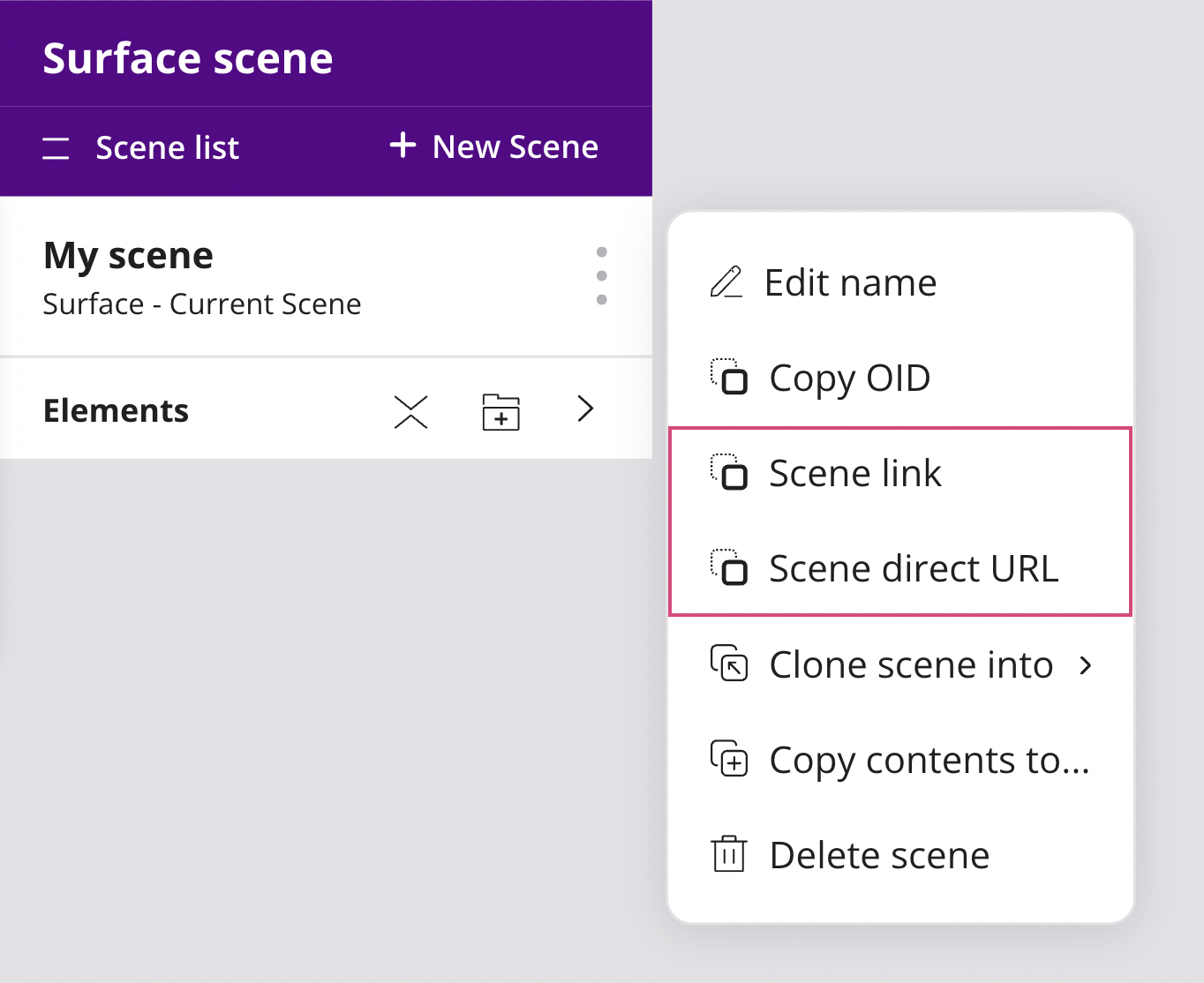This screenshot has height=983, width=1204.
Task: Select Delete scene from the menu
Action: pos(900,855)
